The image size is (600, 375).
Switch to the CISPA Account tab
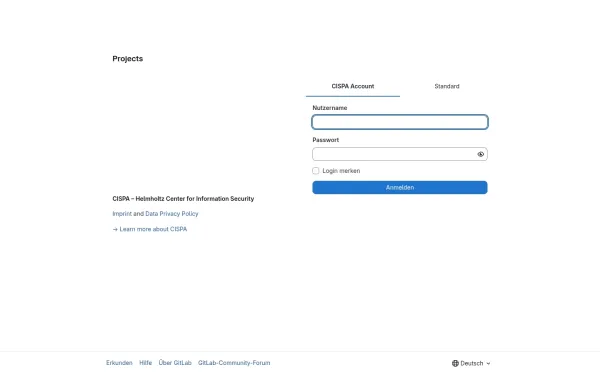(353, 86)
